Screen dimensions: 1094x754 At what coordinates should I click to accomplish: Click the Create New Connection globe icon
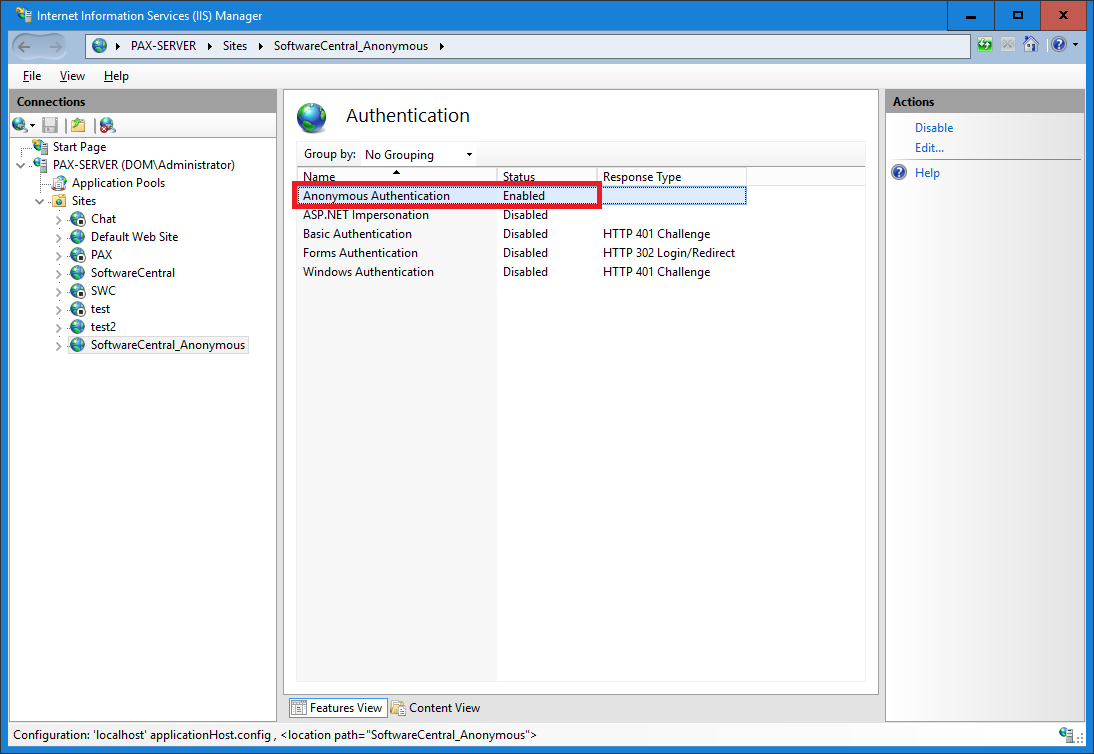coord(19,125)
